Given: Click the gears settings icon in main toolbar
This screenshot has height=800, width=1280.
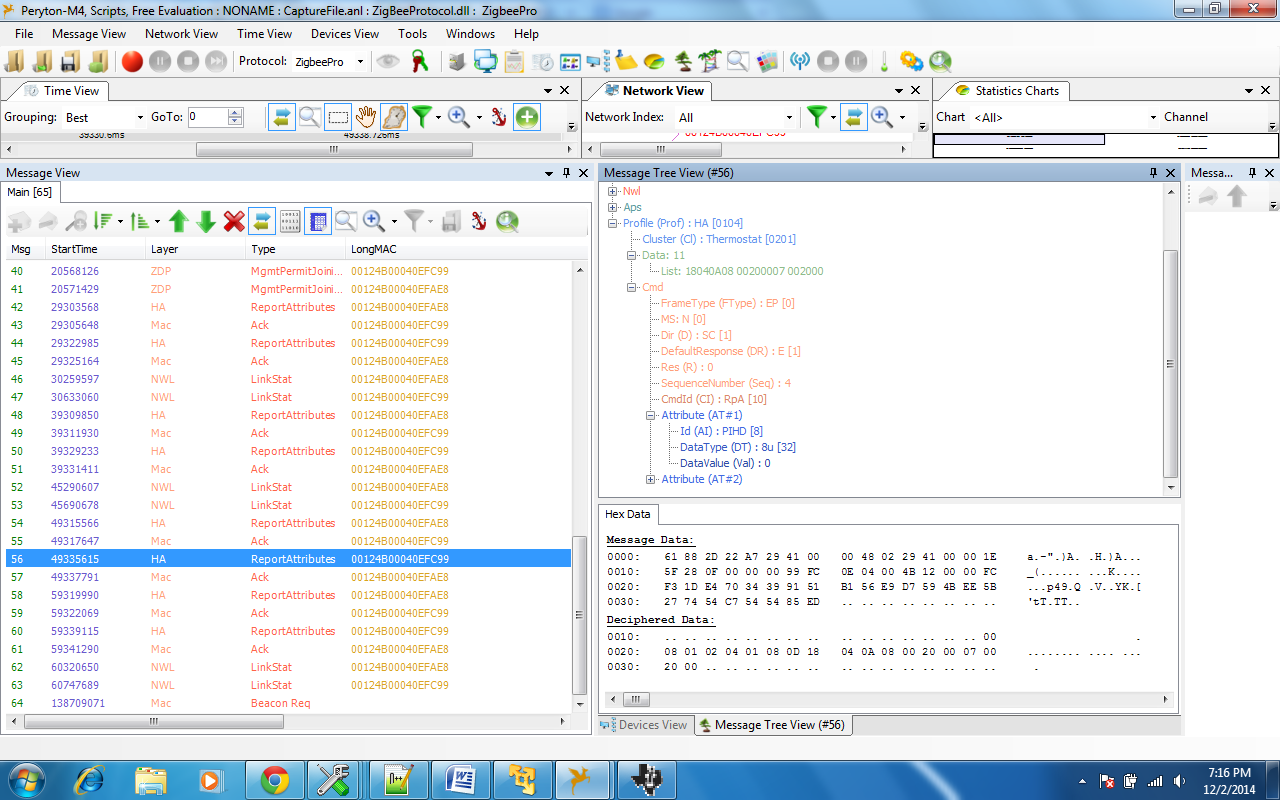Looking at the screenshot, I should (911, 61).
